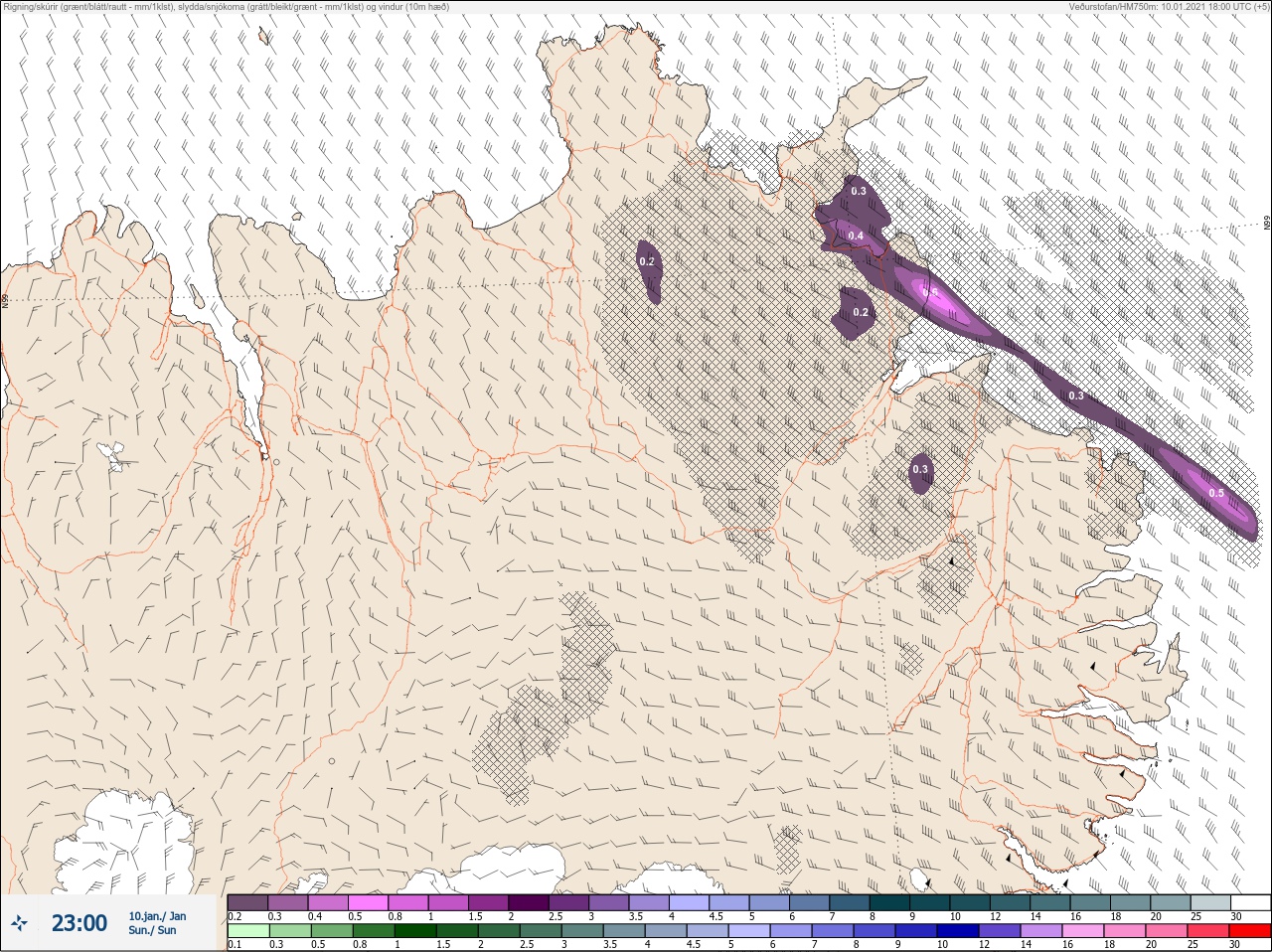This screenshot has width=1272, height=952.
Task: Select the top-row legend swatch for 25–30
Action: 1210,902
